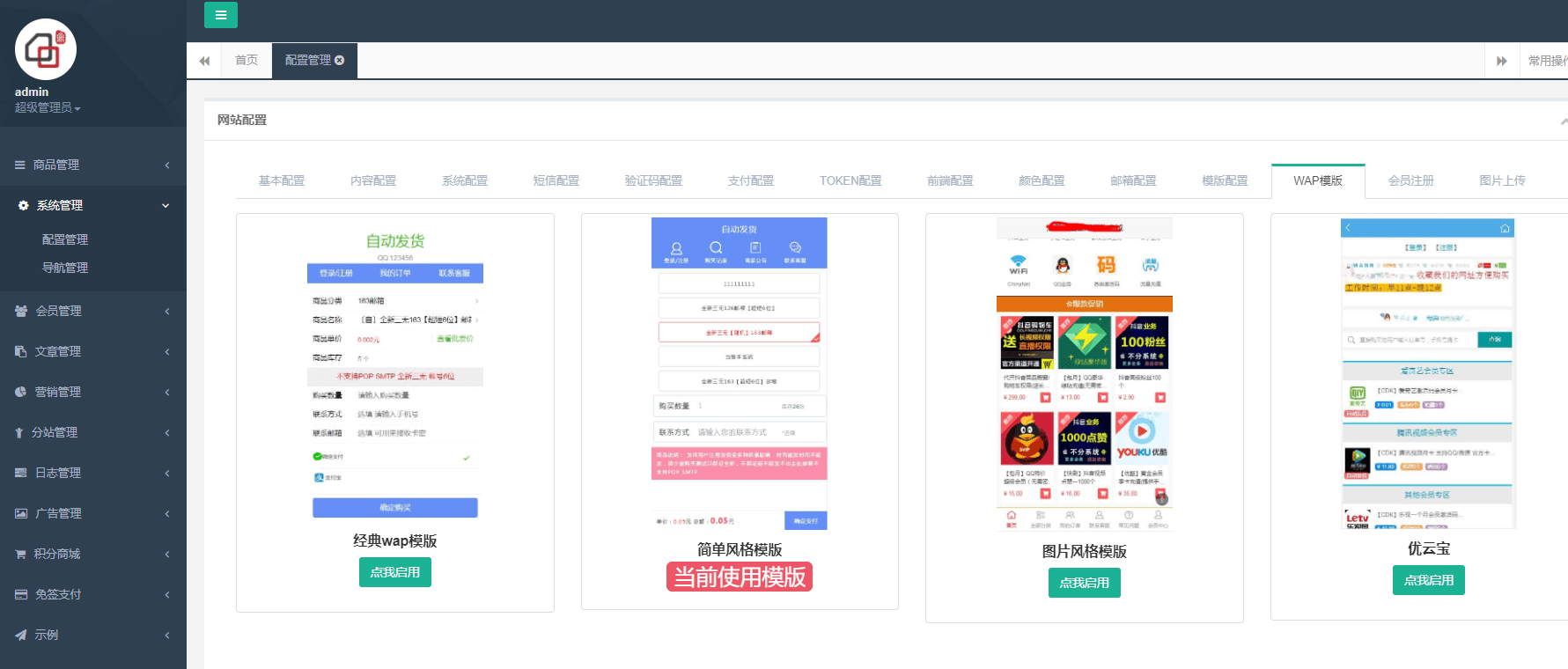Switch to the 颜色配置 tab
Screen dimensions: 1568x669
tap(1042, 180)
